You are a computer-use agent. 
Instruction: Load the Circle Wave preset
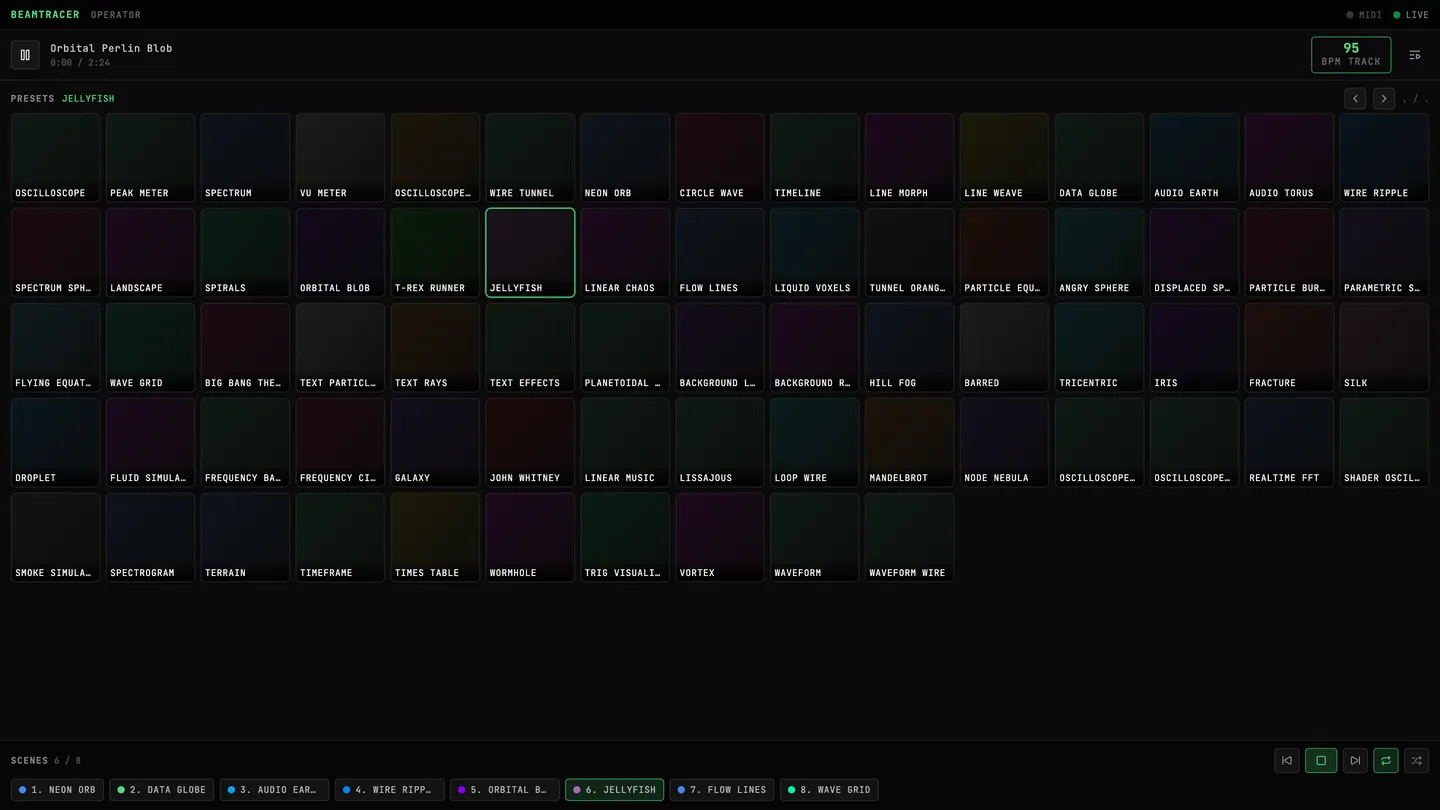[x=720, y=158]
